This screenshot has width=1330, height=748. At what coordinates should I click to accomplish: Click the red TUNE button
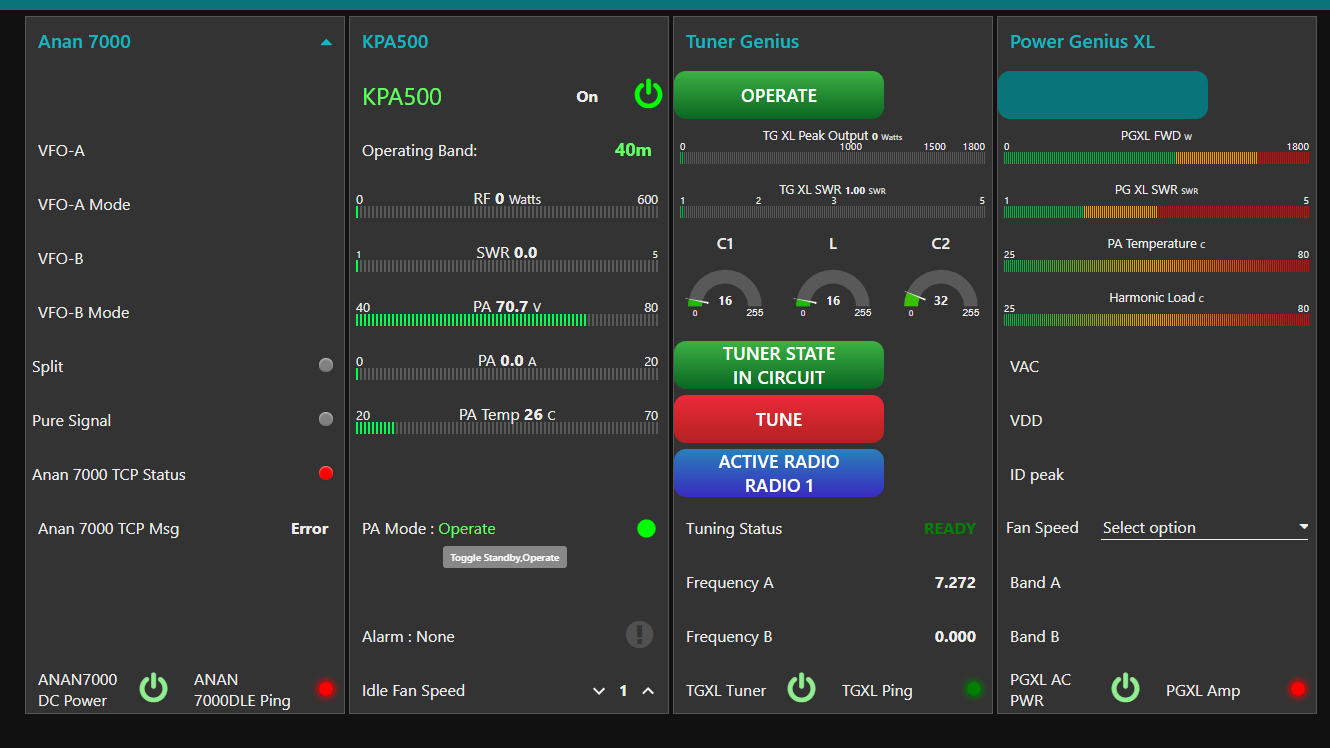pos(779,419)
